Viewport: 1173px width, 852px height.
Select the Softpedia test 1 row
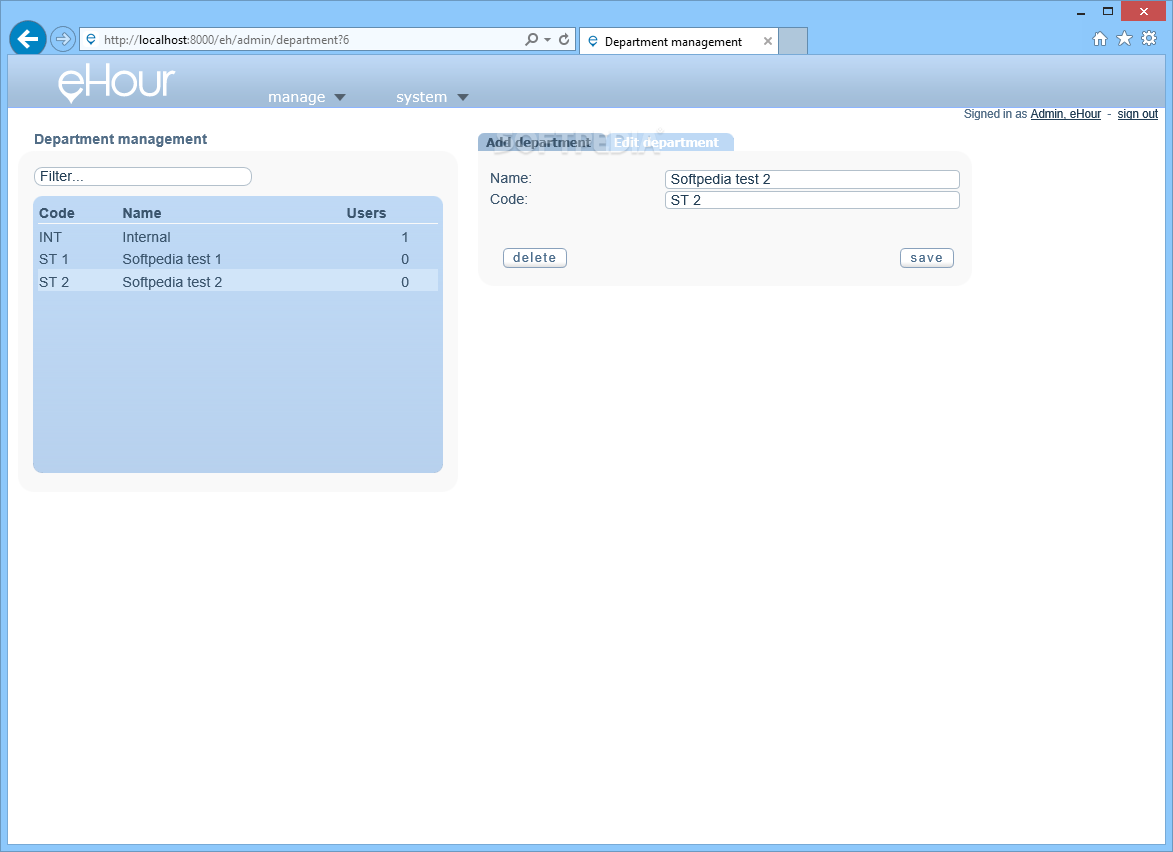pyautogui.click(x=238, y=259)
